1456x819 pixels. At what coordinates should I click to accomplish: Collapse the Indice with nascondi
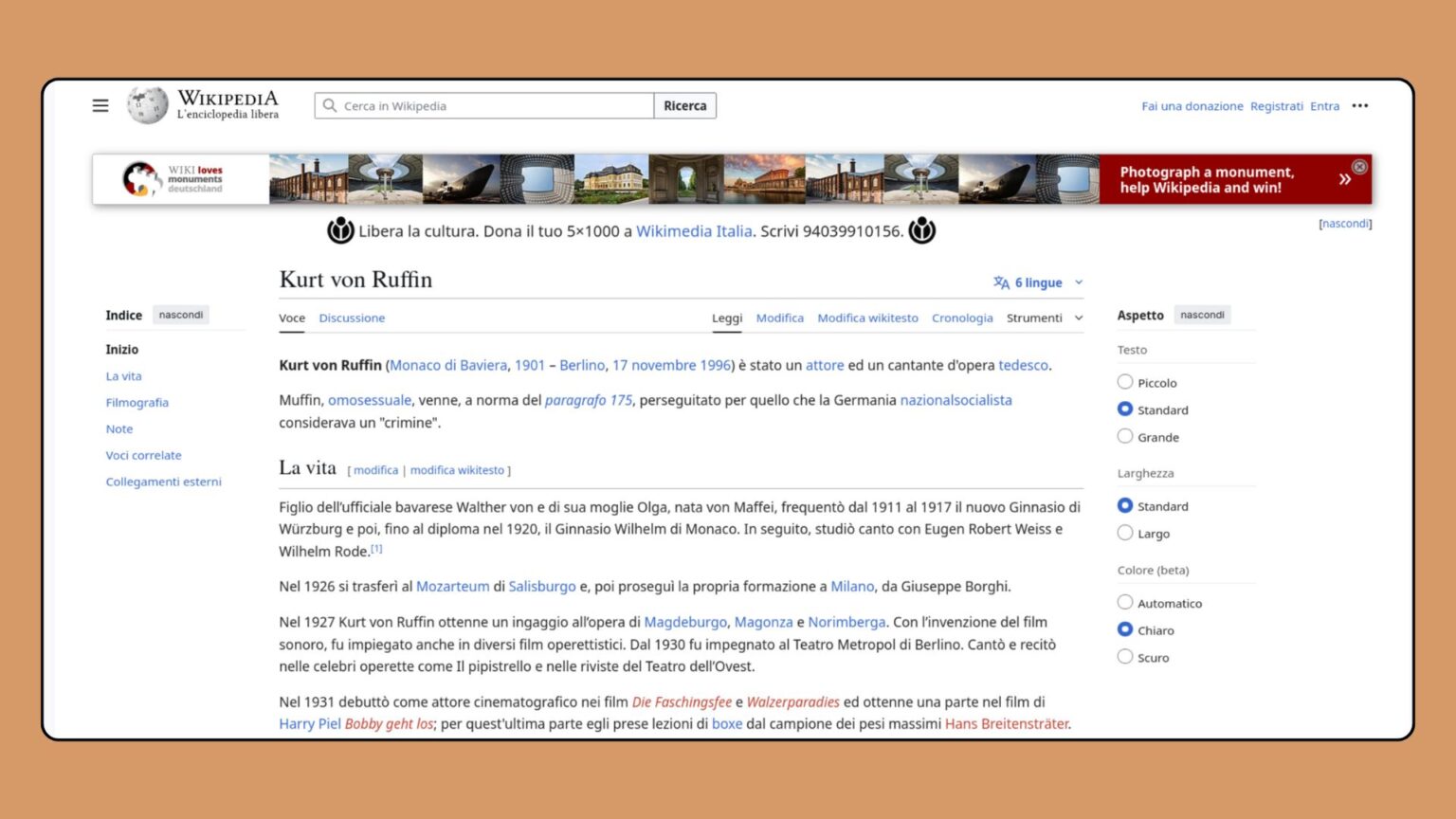[180, 315]
